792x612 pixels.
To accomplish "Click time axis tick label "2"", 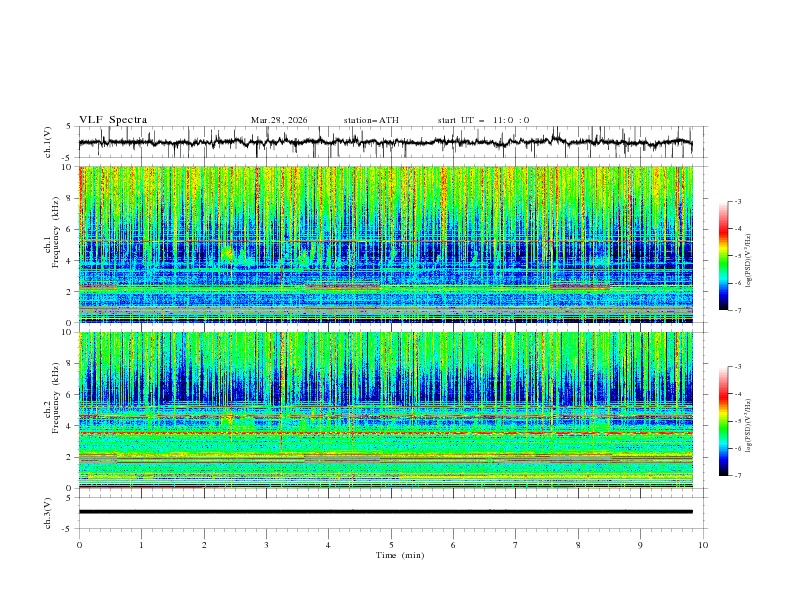I will tap(204, 545).
